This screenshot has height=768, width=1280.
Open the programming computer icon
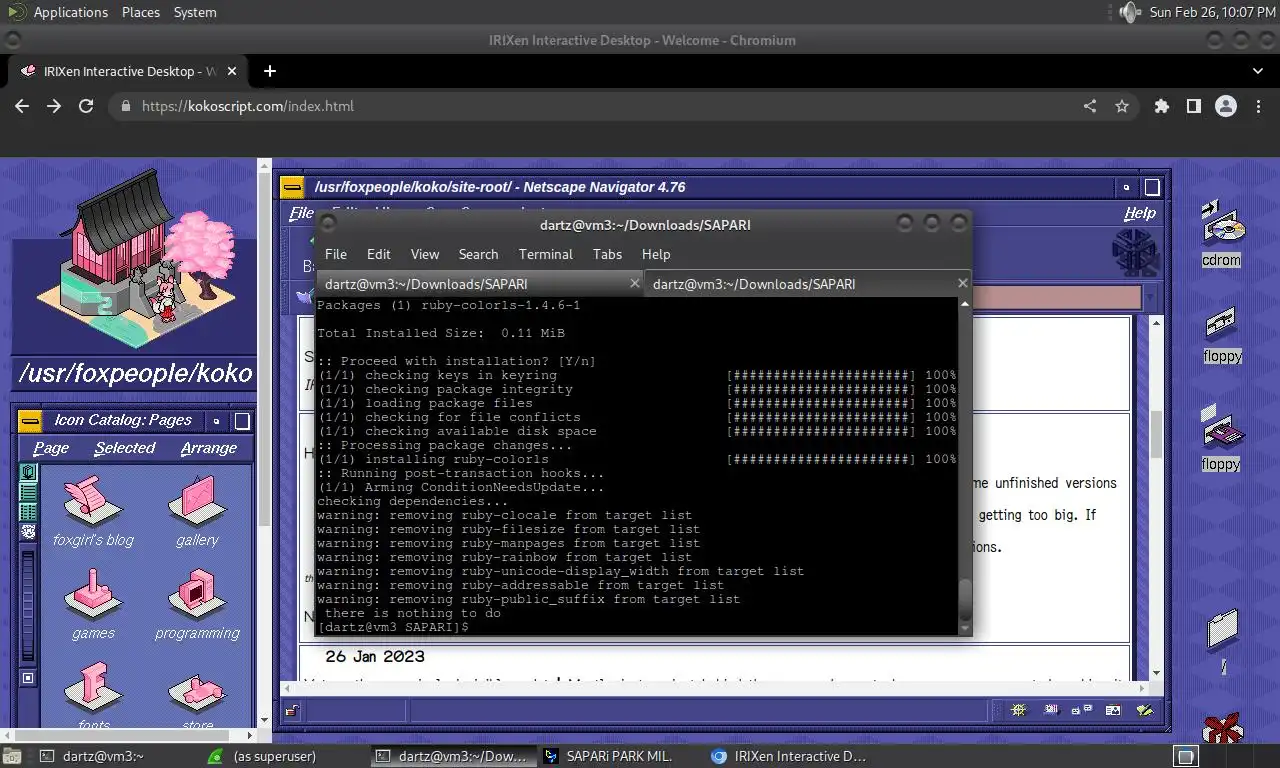coord(197,593)
